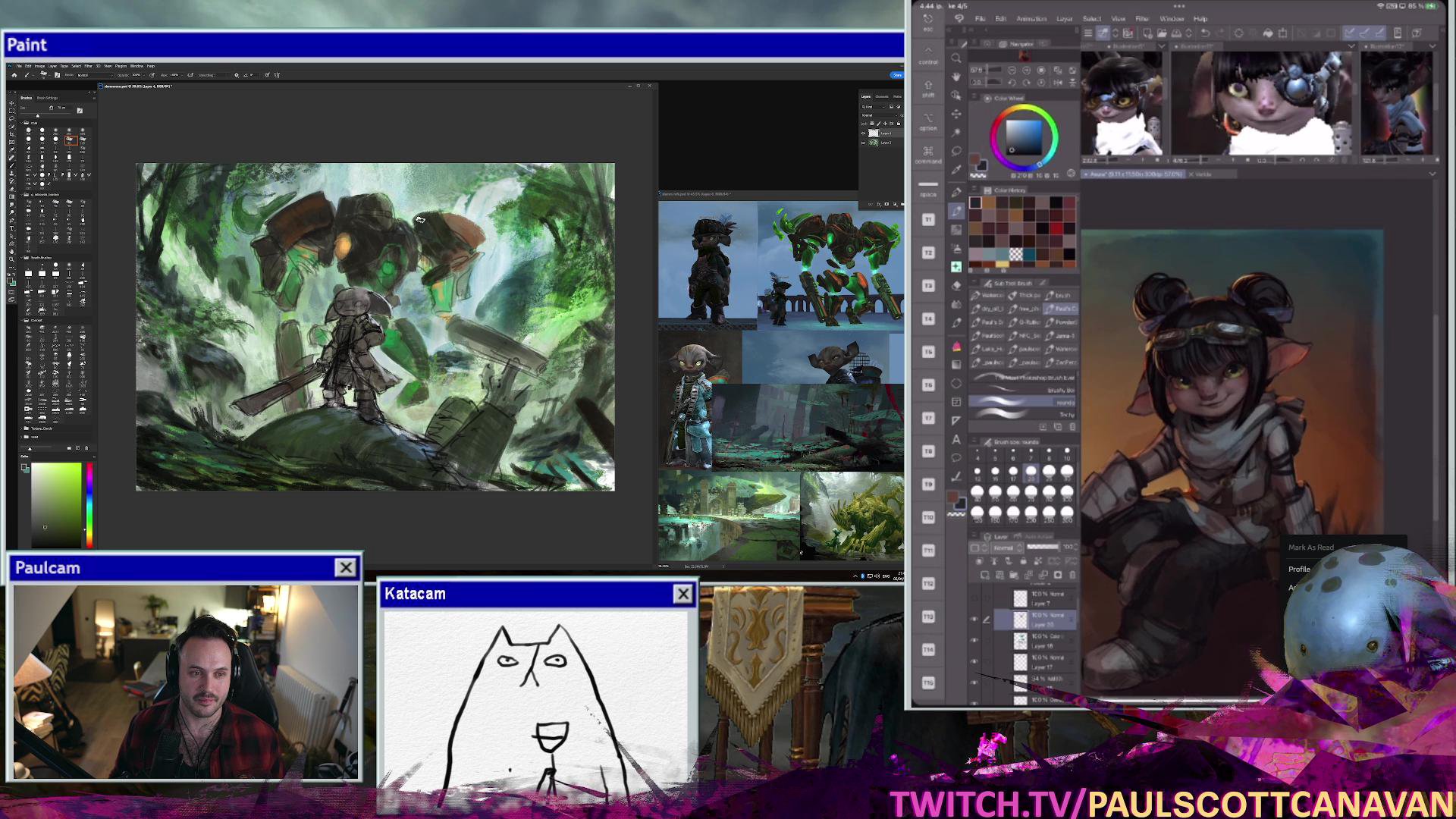Tap the command modifier on edge keyboard

(928, 155)
